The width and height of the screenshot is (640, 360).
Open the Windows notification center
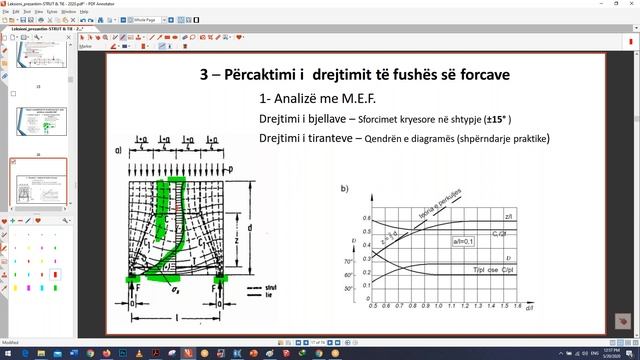[629, 353]
